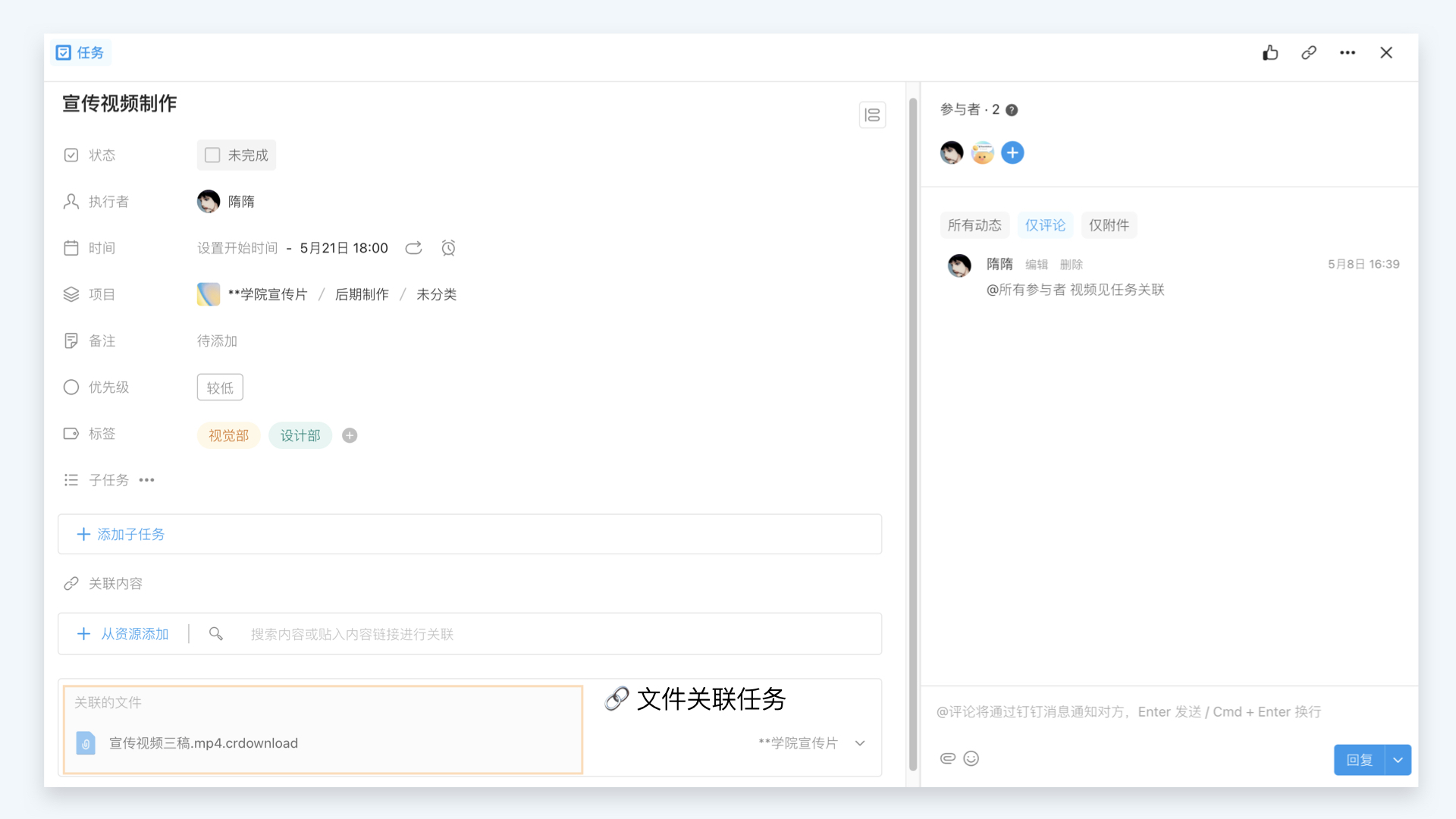Open the 较低 priority selector
Viewport: 1456px width, 819px height.
click(220, 388)
